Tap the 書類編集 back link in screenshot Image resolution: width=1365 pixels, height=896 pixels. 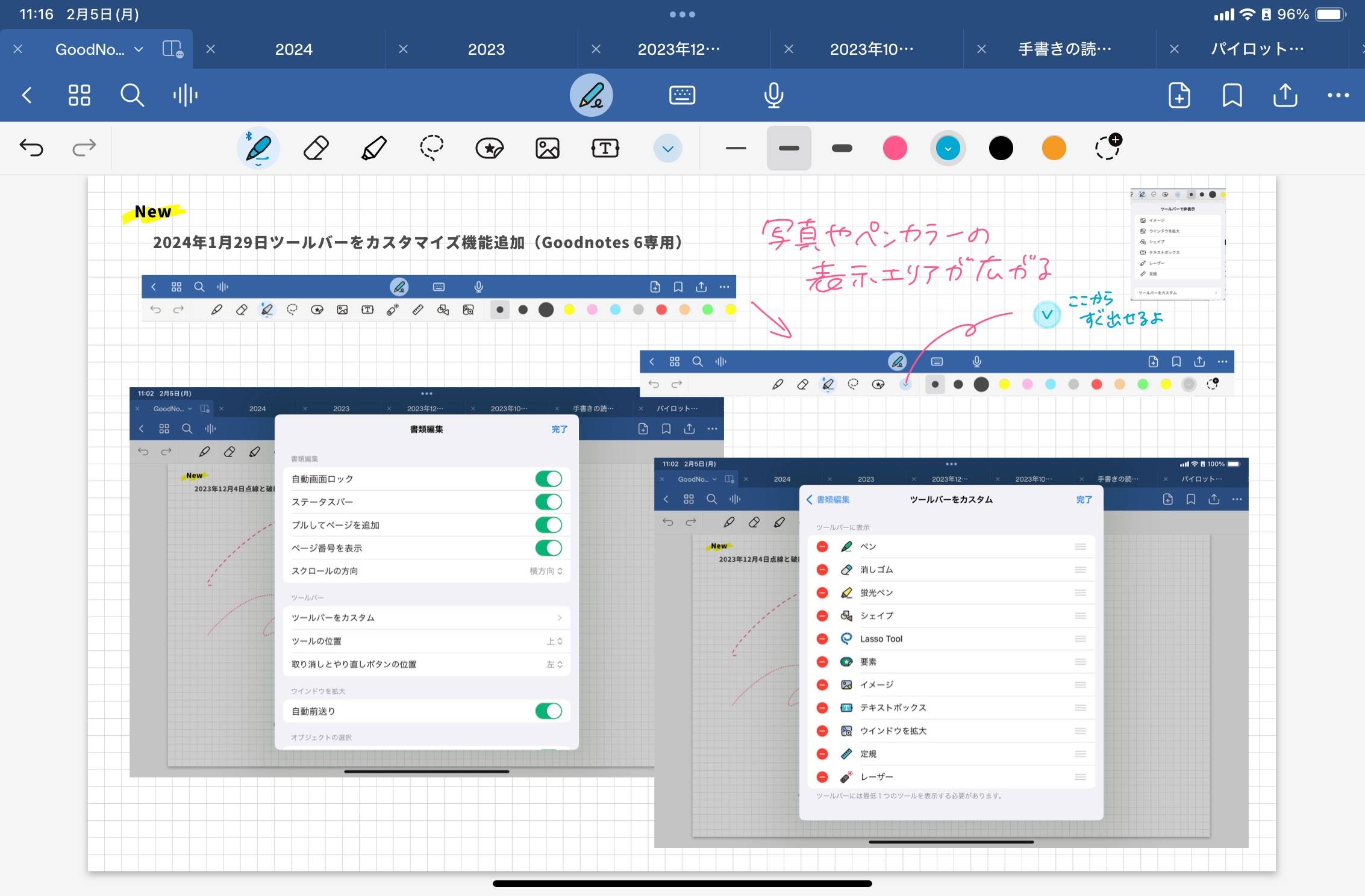tap(828, 500)
